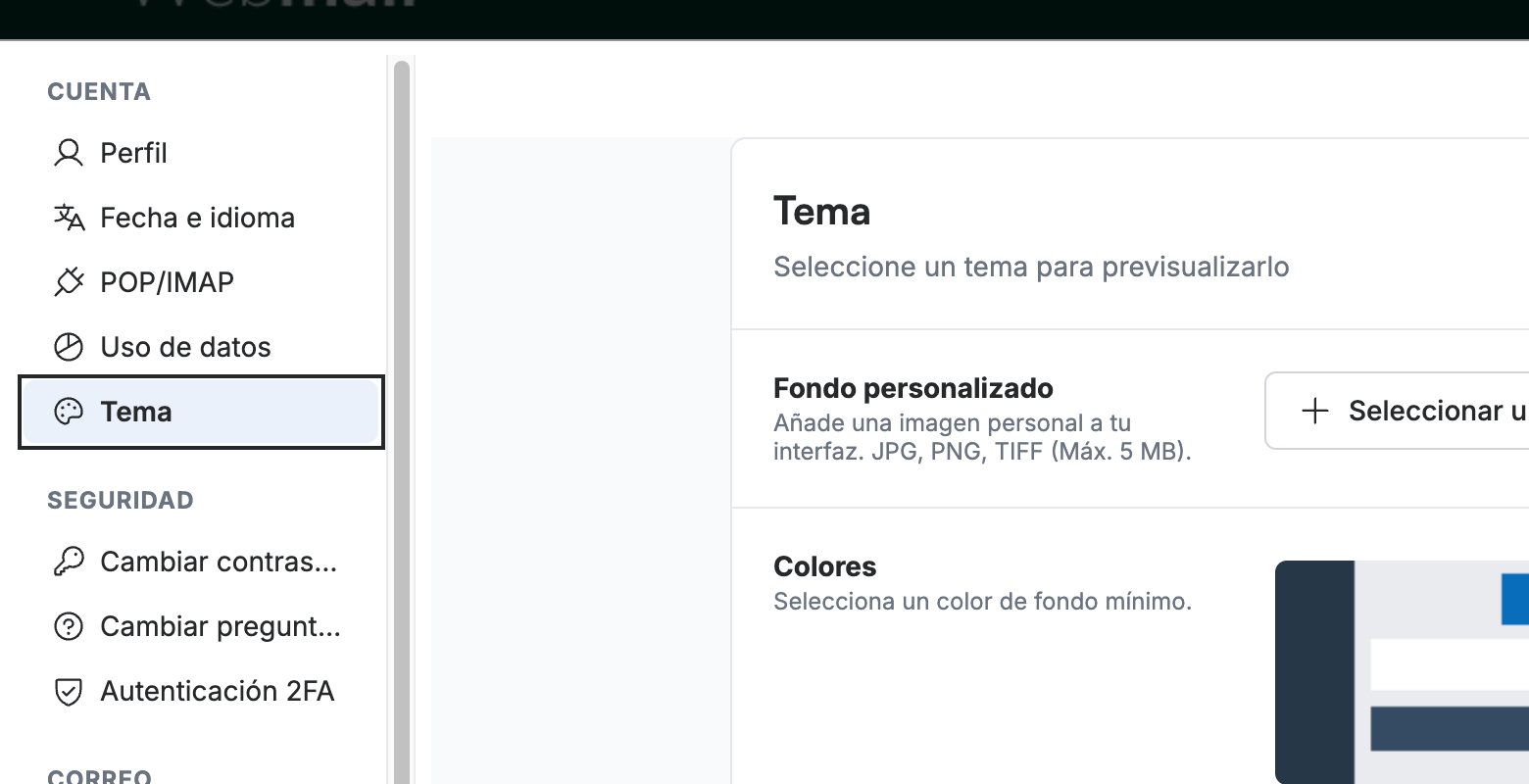Go to Fecha e idioma settings
Viewport: 1529px width, 784px height.
pos(201,218)
